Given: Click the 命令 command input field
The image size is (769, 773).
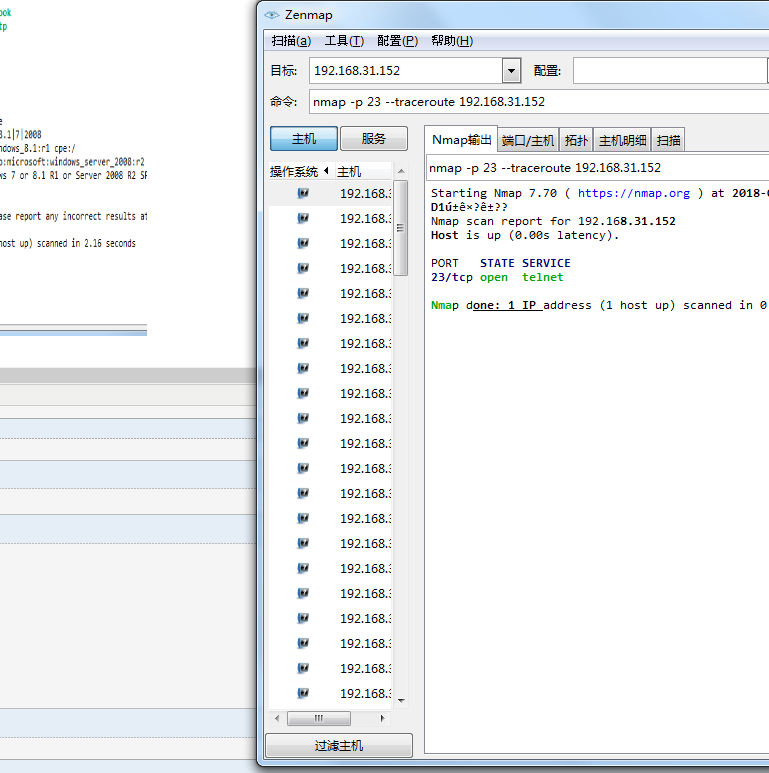Looking at the screenshot, I should coord(539,102).
